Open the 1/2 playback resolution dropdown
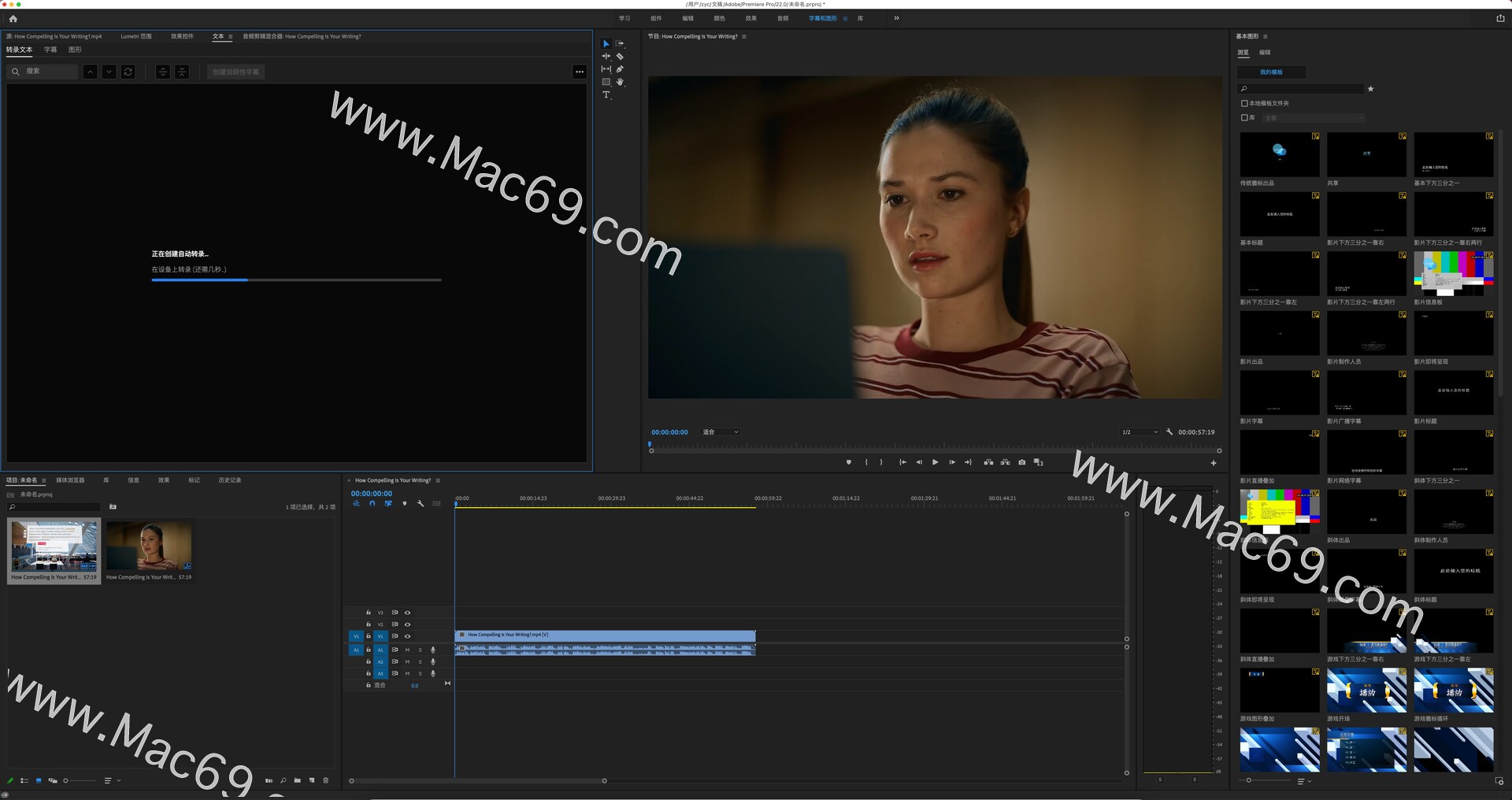 pos(1140,431)
